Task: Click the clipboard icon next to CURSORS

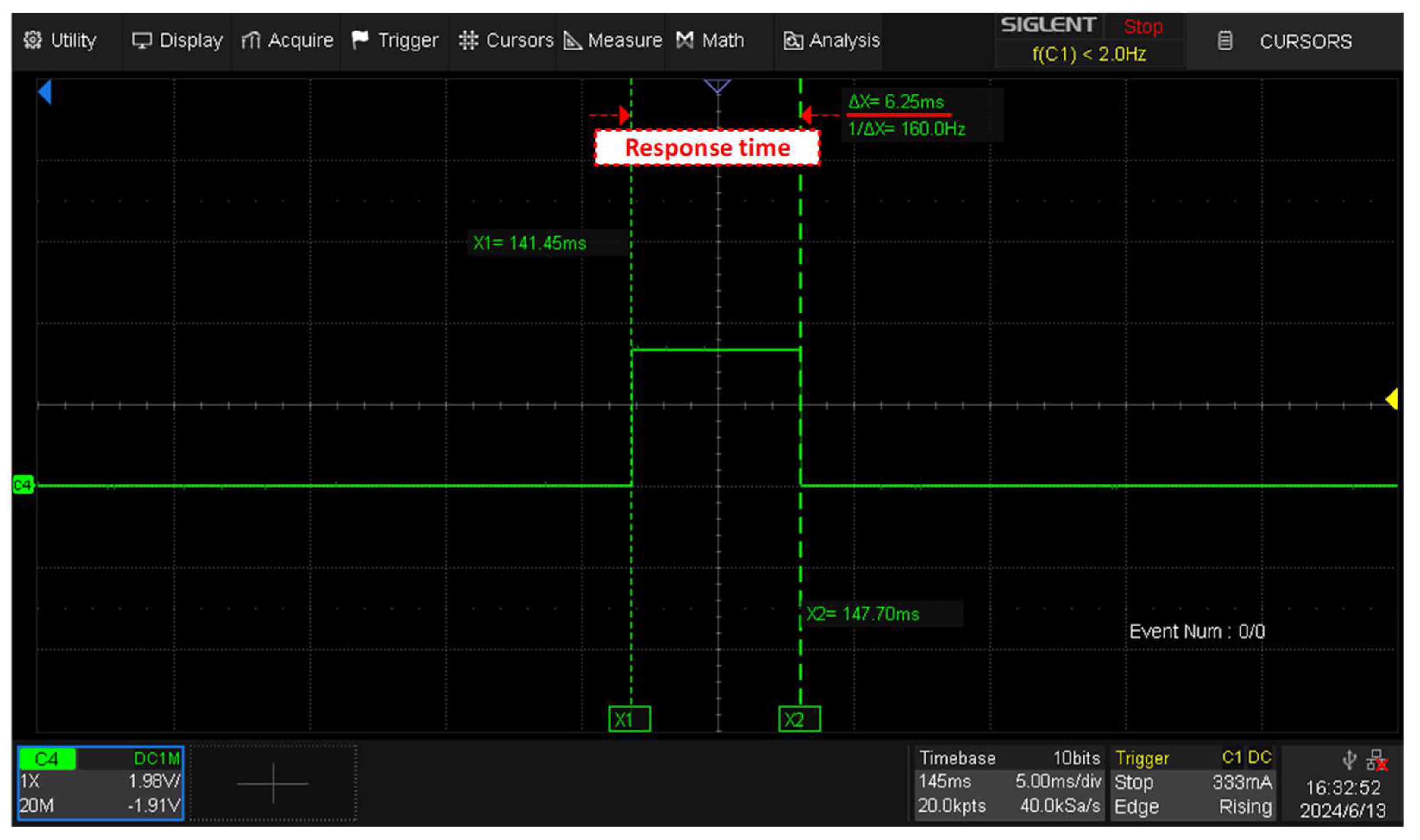Action: (x=1225, y=40)
